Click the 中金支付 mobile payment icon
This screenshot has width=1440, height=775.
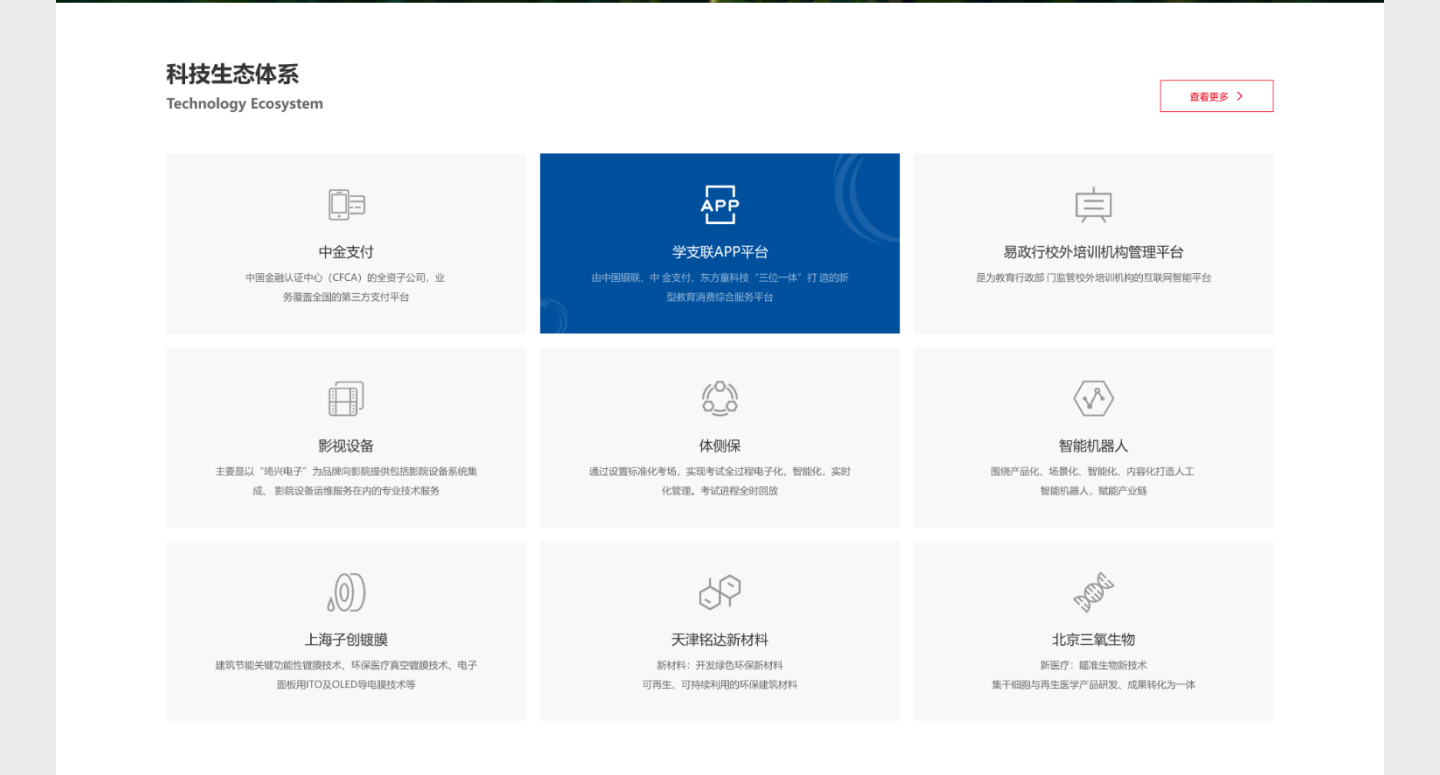[346, 205]
